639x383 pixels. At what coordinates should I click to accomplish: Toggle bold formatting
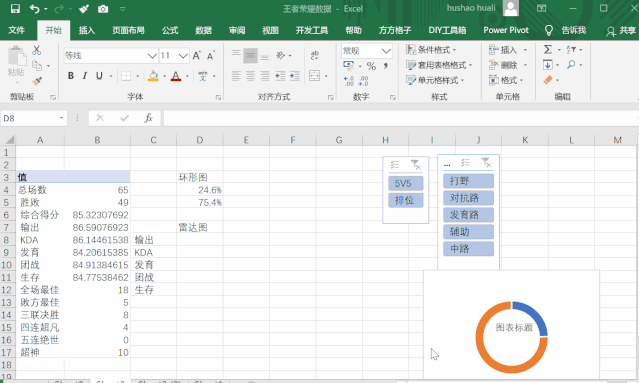click(x=71, y=75)
